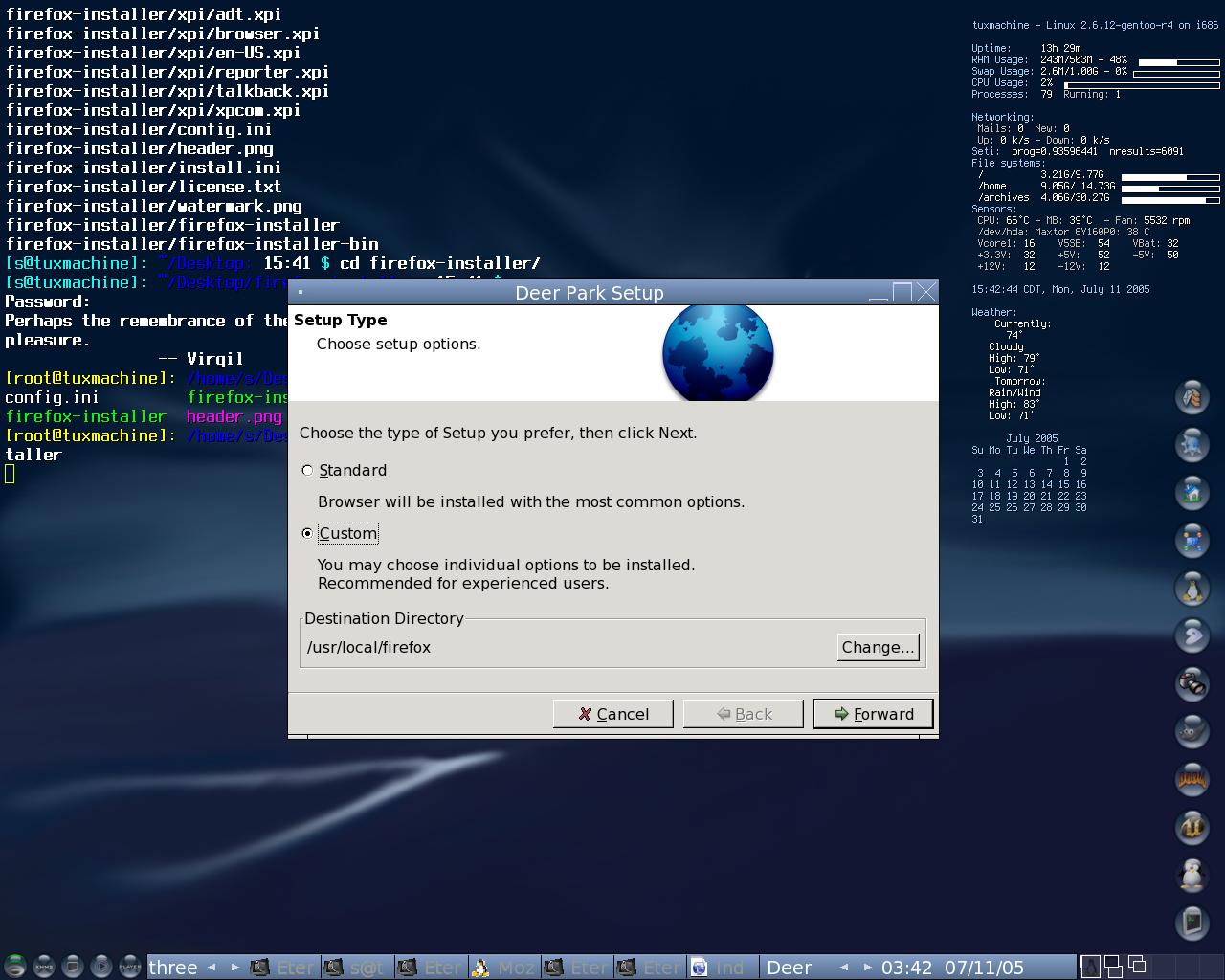The width and height of the screenshot is (1225, 980).
Task: Click the 'Uptime: 13h 29m' monitor line
Action: tap(1026, 48)
